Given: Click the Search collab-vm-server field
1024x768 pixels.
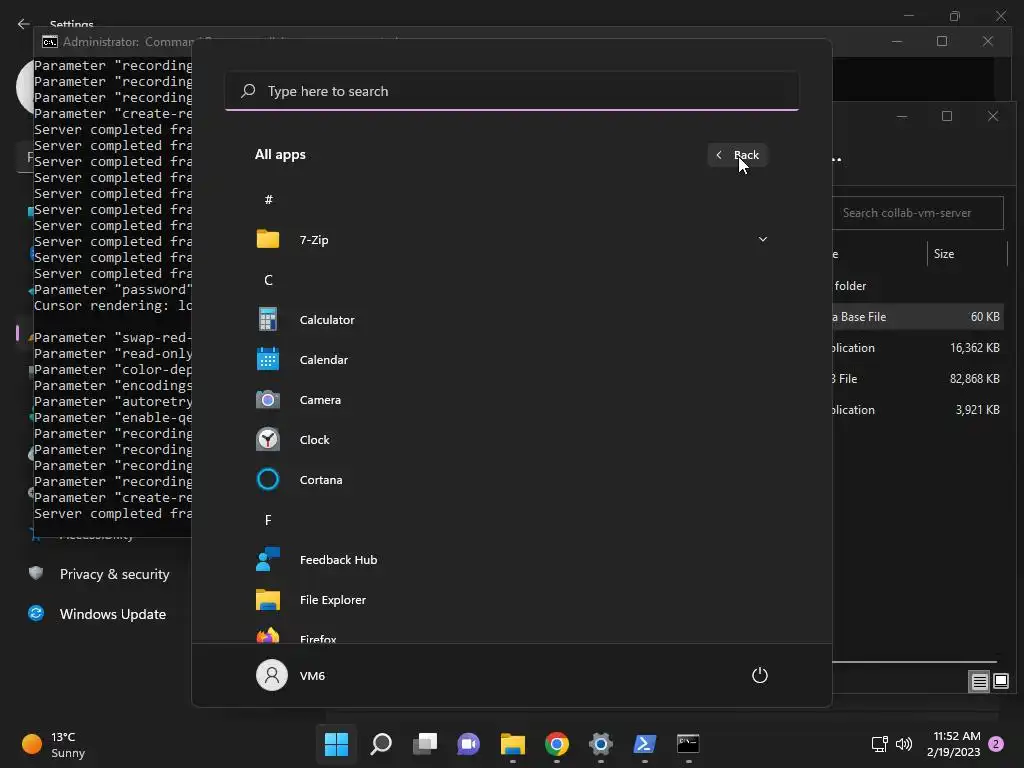Looking at the screenshot, I should pyautogui.click(x=918, y=213).
